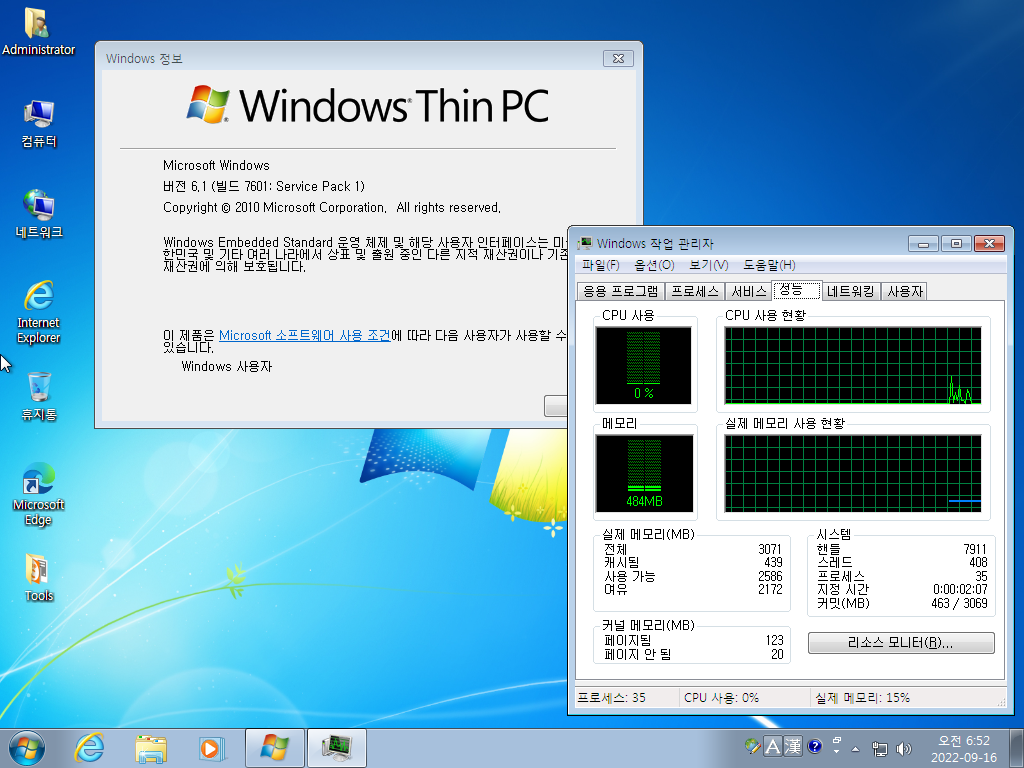Viewport: 1024px width, 768px height.
Task: Click the 핸들 count 7911
Action: tap(975, 549)
